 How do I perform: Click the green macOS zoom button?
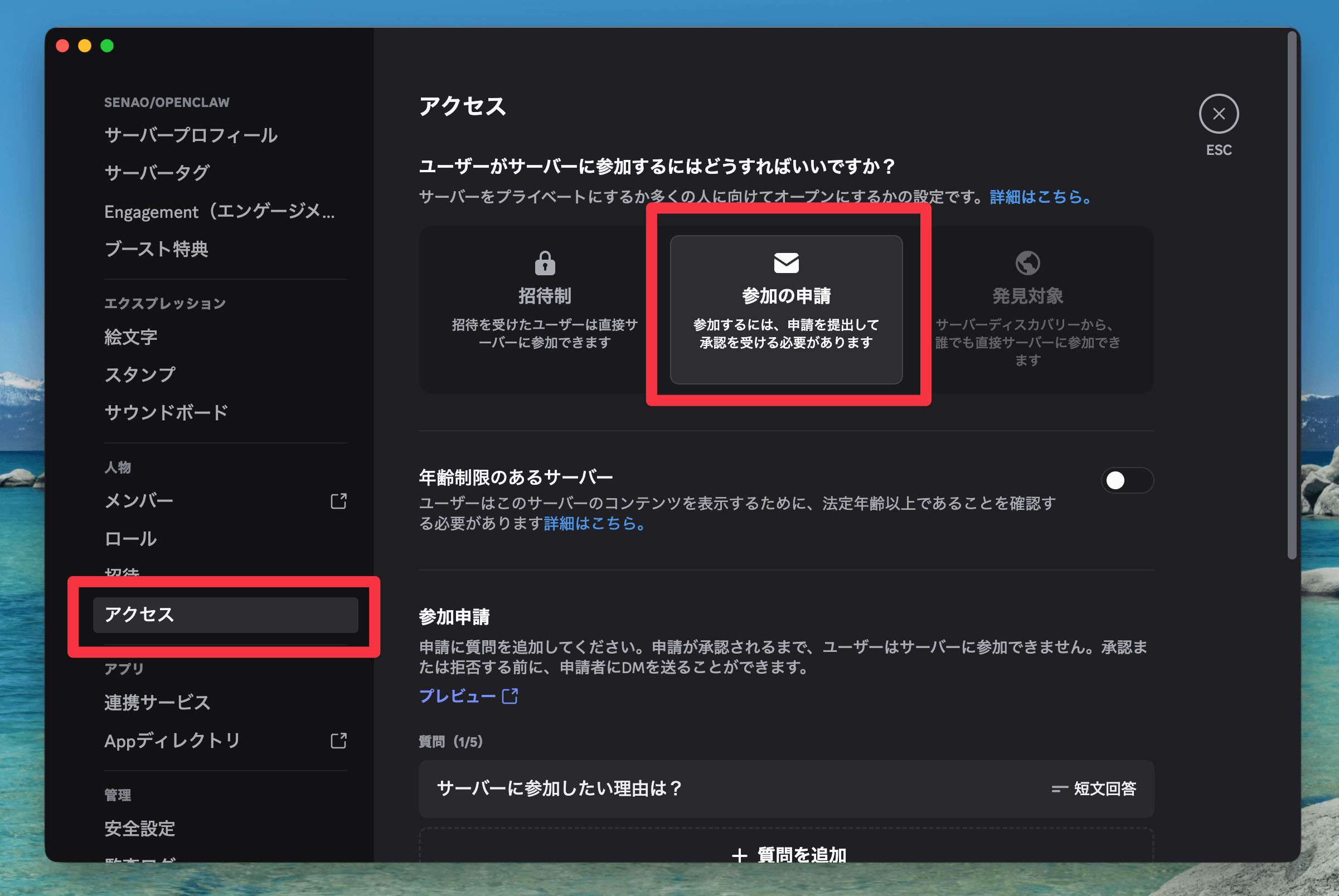107,46
